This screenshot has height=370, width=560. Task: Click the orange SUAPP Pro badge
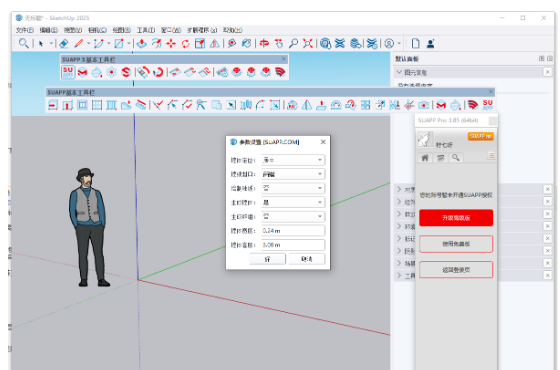tap(481, 136)
